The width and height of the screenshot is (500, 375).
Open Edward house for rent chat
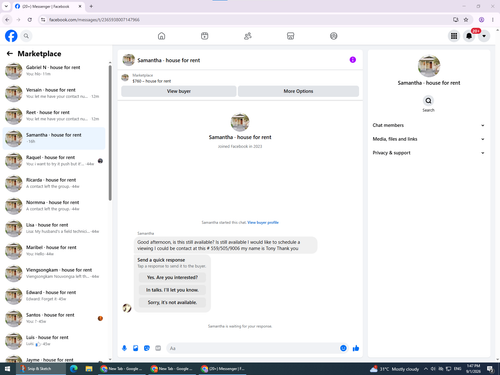(x=54, y=296)
